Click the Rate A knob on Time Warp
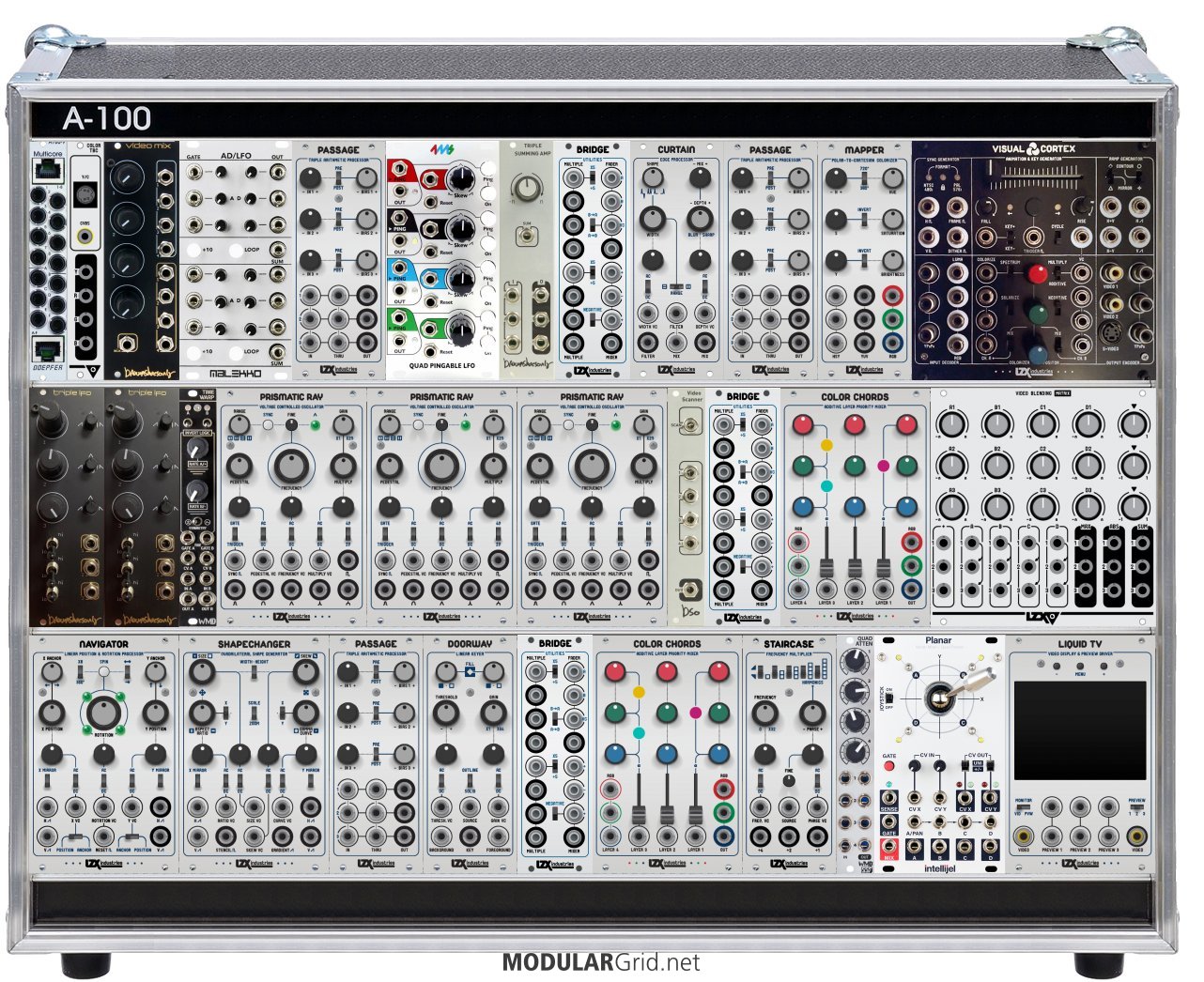The height and width of the screenshot is (982, 1204). coord(195,449)
